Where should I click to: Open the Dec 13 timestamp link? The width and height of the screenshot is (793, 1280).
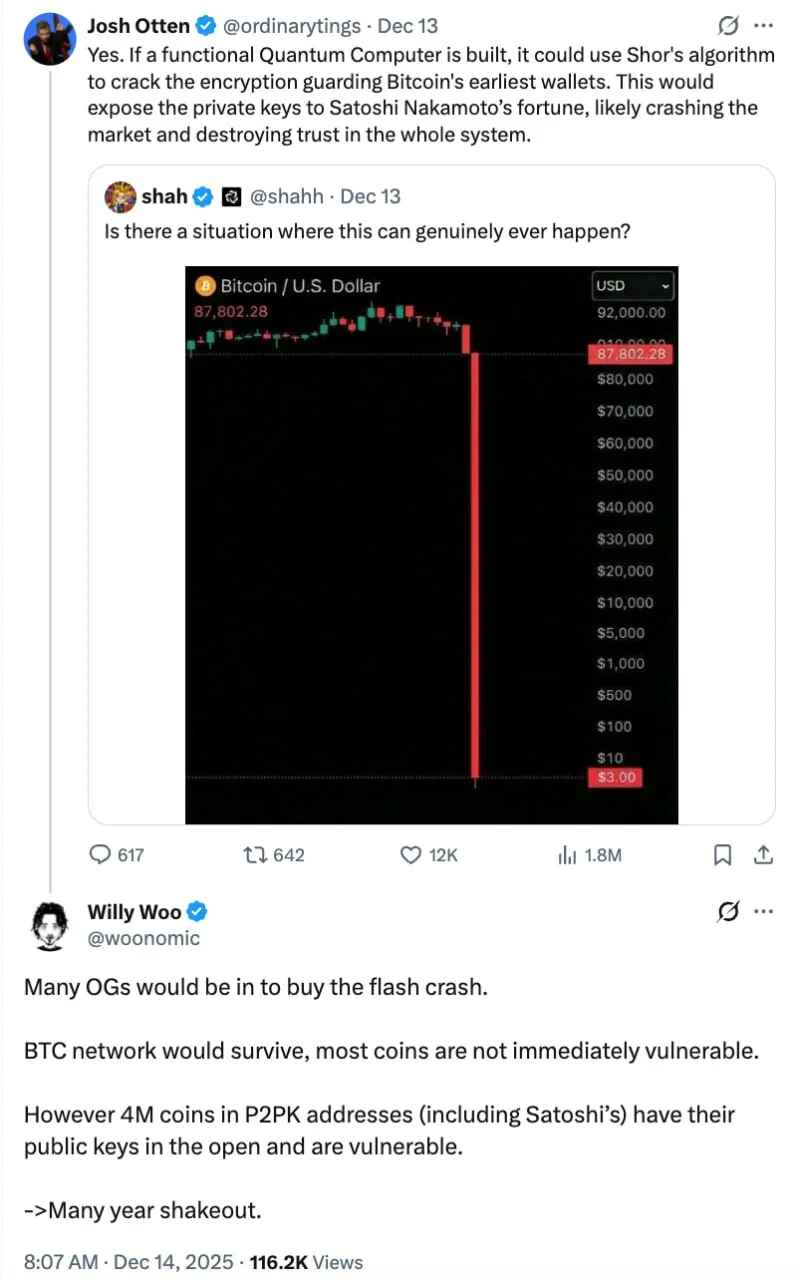407,25
